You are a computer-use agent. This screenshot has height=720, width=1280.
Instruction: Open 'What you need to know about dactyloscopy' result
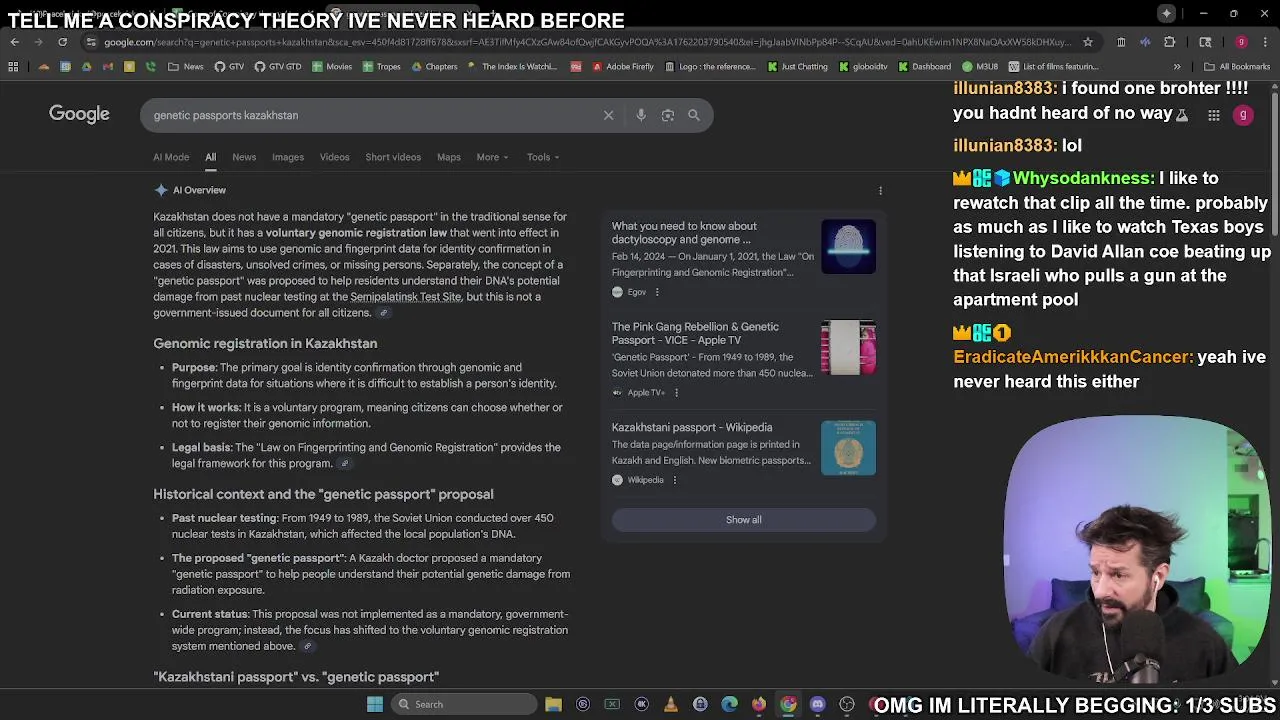coord(684,233)
